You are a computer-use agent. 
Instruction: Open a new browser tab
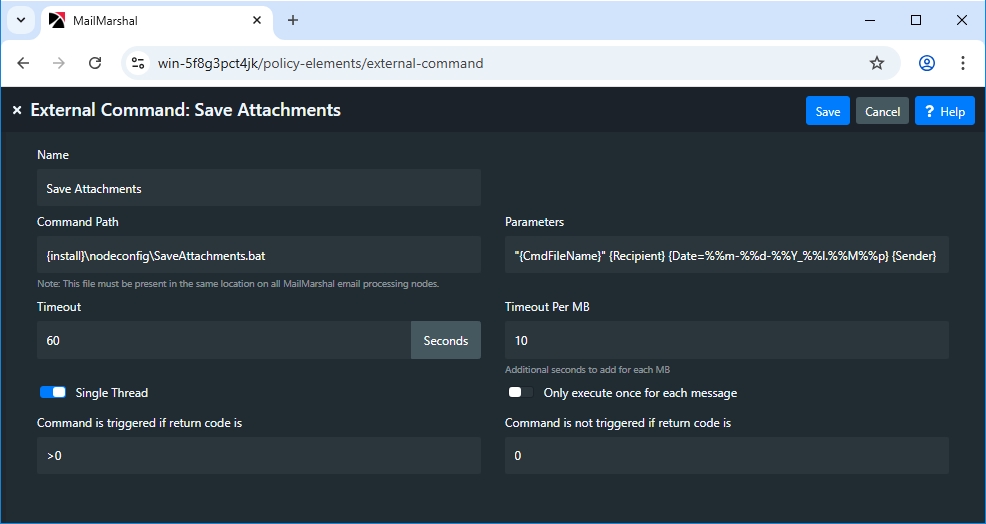pyautogui.click(x=293, y=20)
